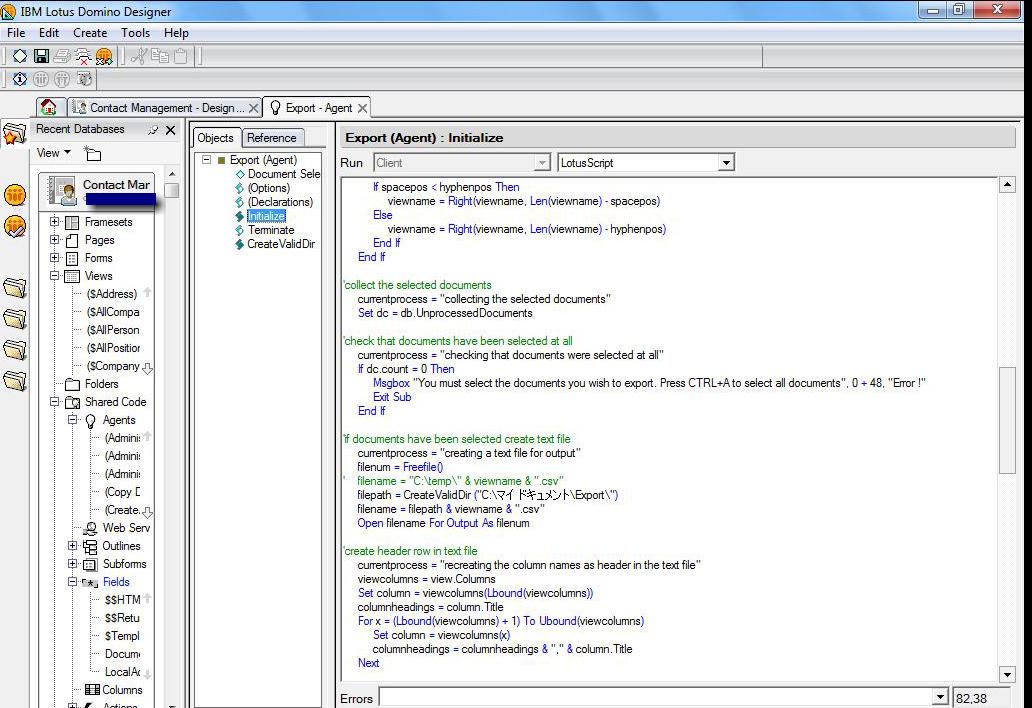Select the Terminate event
This screenshot has height=708, width=1032.
[271, 230]
